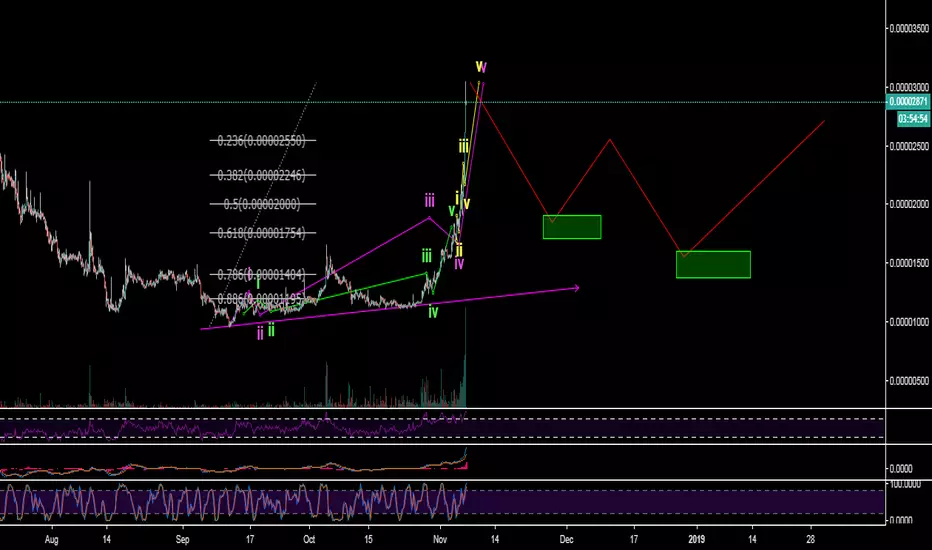
Task: Click the candle countdown timer 03:54:54
Action: tap(913, 119)
